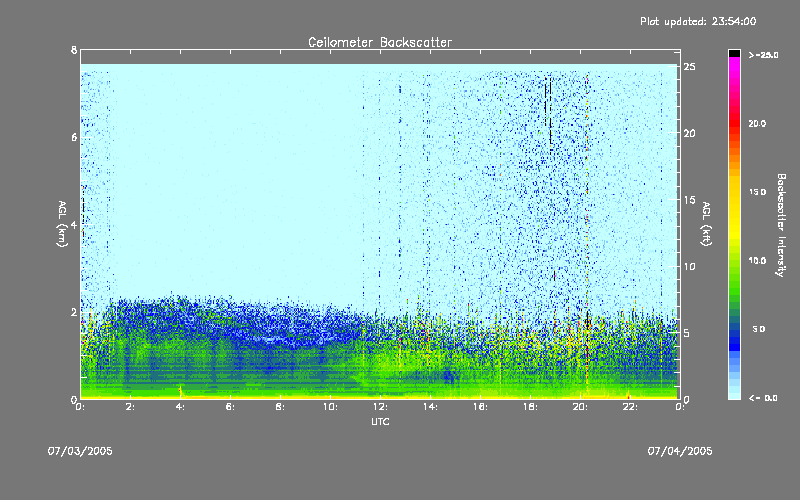Click the red spot near 22: UTC at ground
This screenshot has height=500, width=800.
point(628,395)
